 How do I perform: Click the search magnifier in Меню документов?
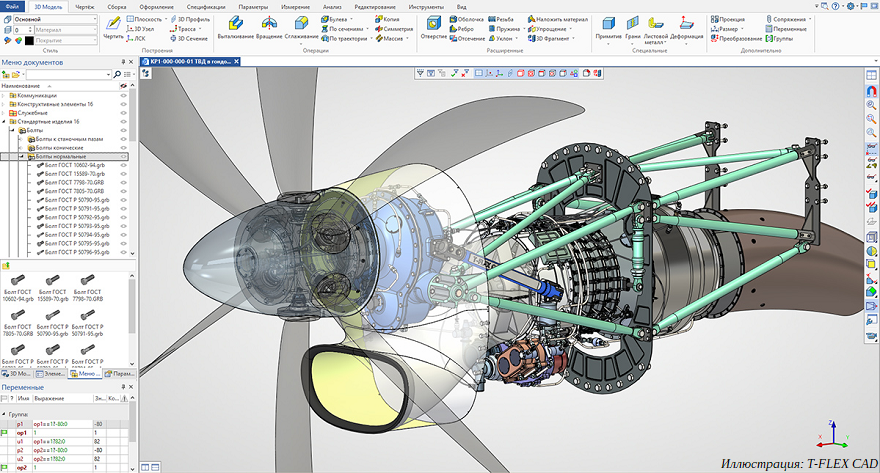point(117,74)
